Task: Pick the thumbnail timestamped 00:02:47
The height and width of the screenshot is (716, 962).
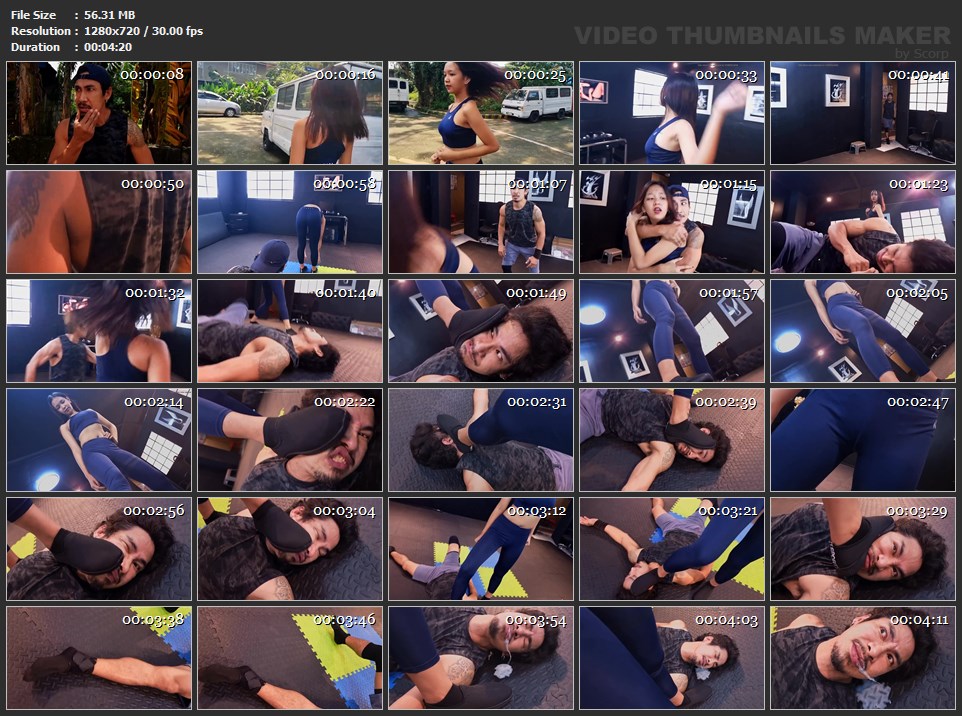Action: 863,440
